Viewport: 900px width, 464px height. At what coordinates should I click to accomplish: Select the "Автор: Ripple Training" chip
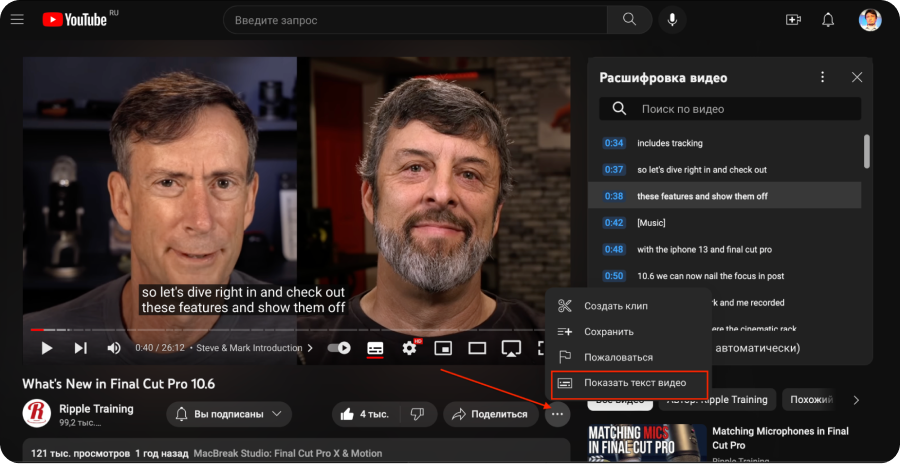point(717,400)
